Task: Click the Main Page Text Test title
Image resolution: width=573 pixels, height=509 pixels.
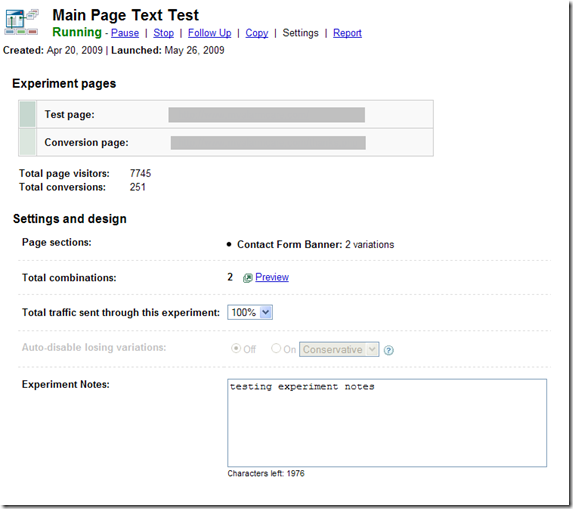Action: 126,15
